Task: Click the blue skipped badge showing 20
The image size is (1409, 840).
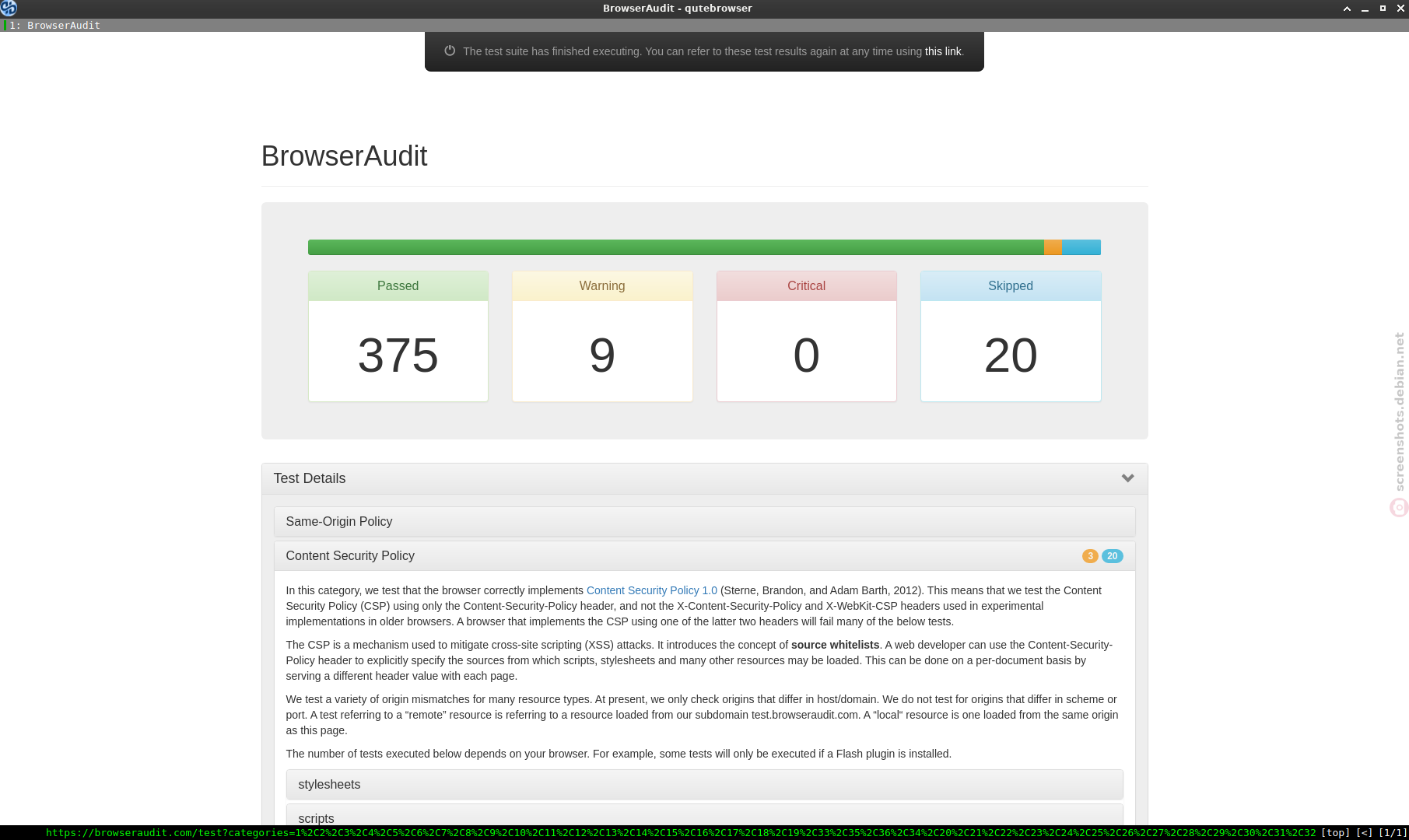Action: tap(1113, 556)
